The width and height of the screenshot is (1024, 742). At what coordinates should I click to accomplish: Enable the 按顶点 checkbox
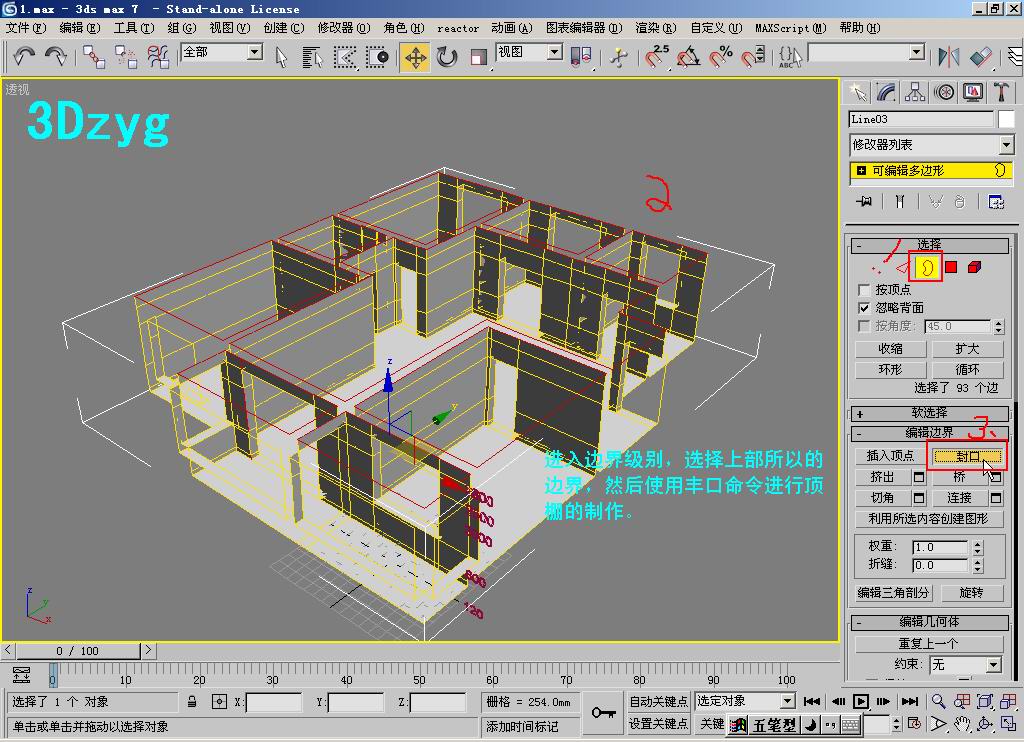click(865, 290)
